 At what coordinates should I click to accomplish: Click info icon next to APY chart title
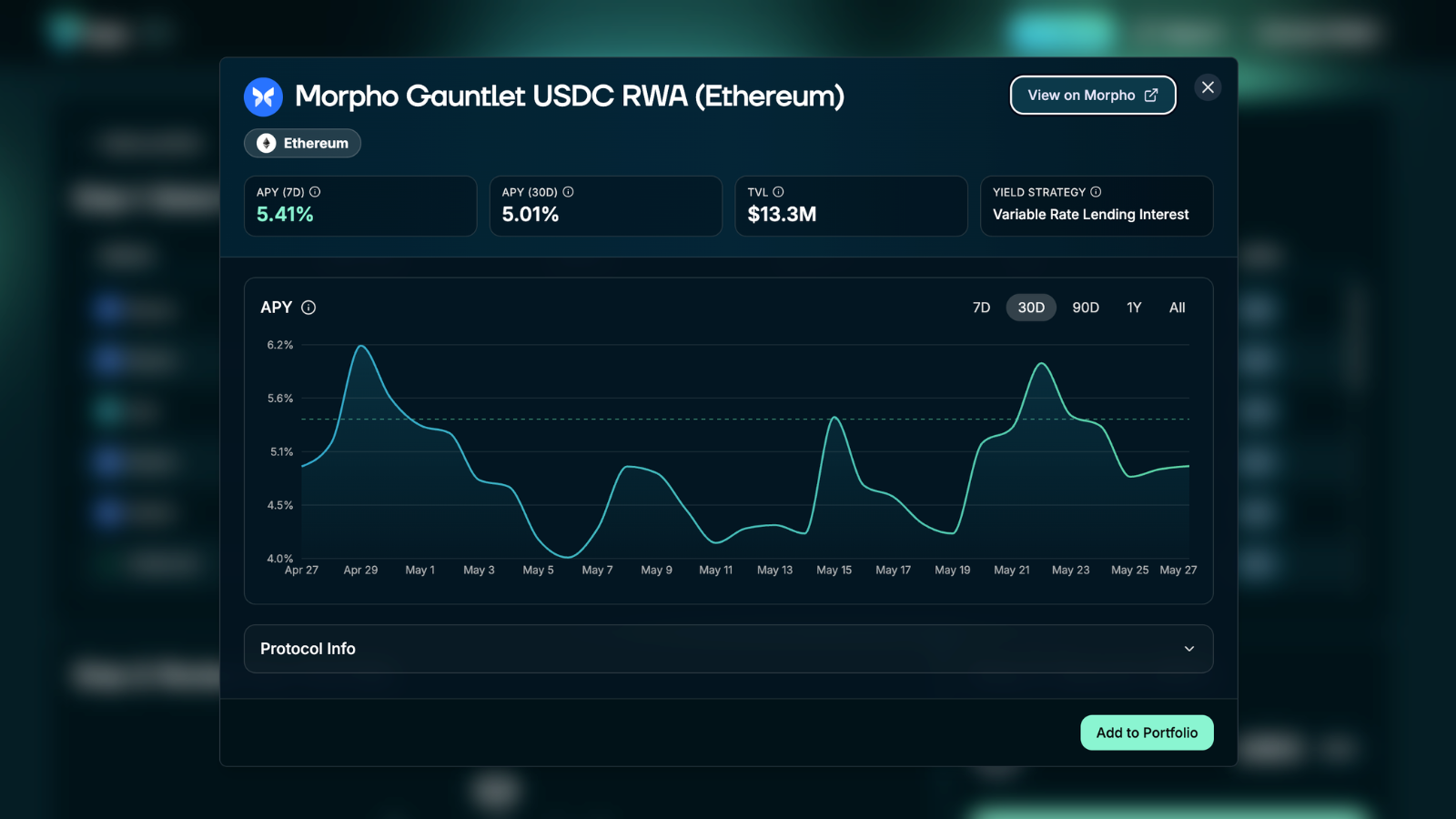(x=308, y=308)
